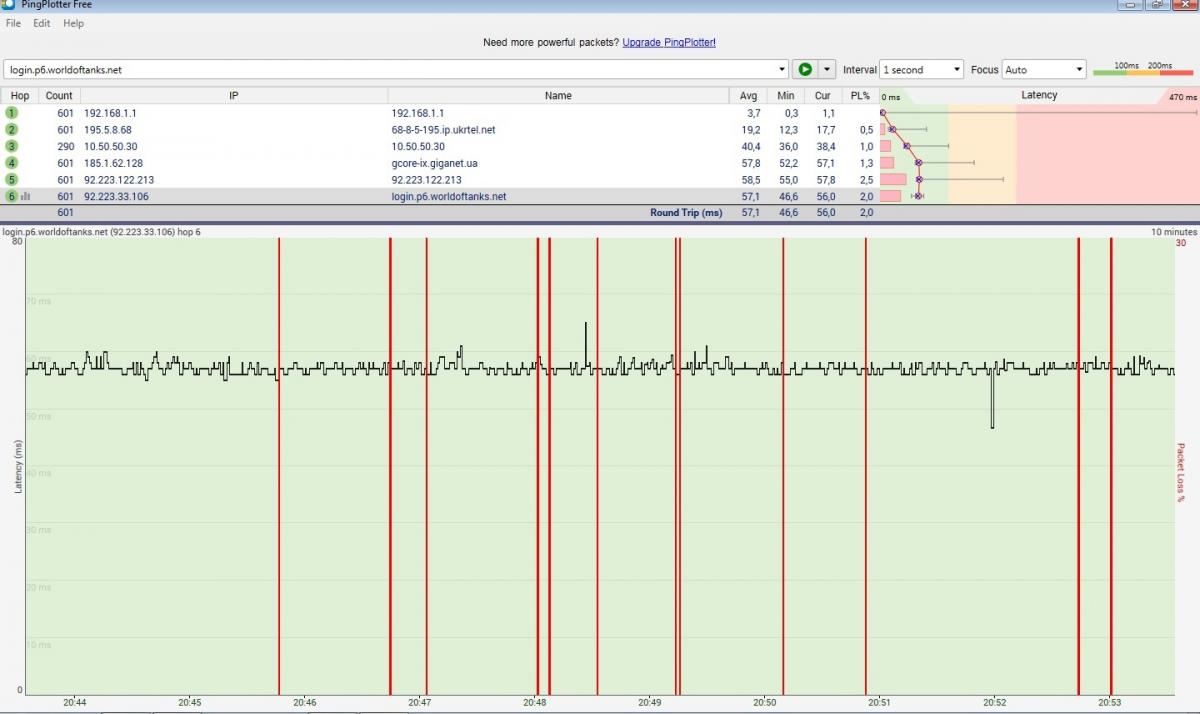The width and height of the screenshot is (1200, 714).
Task: Click the hop 4 green circle icon
Action: point(12,163)
